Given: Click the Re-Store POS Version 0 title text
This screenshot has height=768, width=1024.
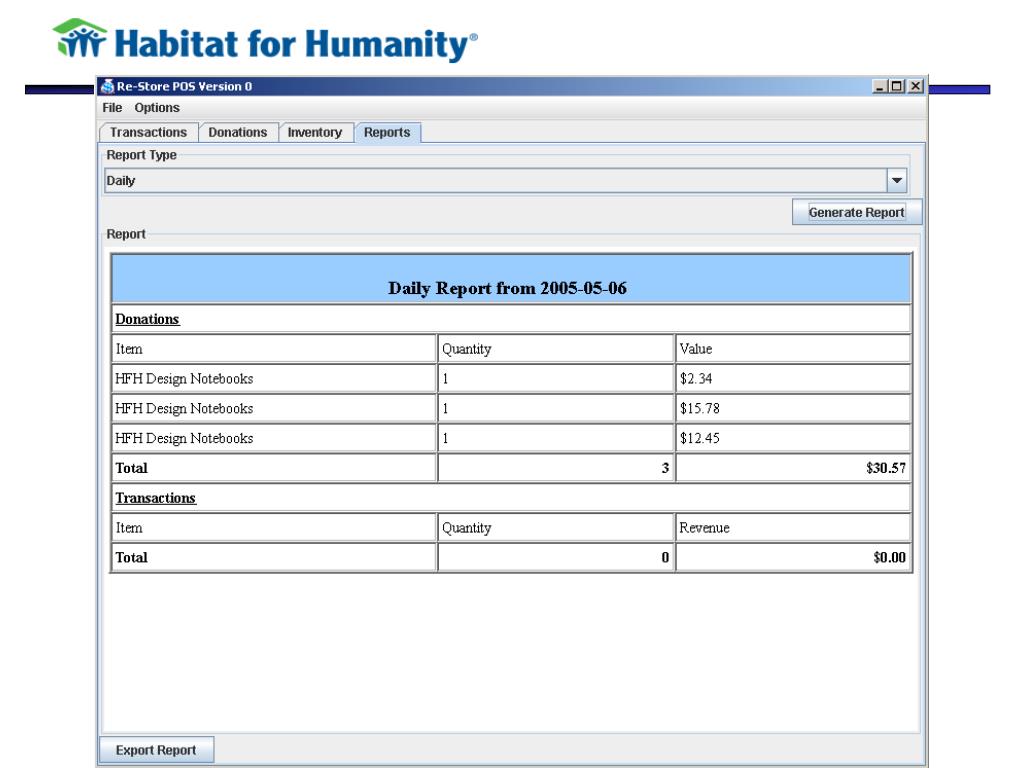Looking at the screenshot, I should pyautogui.click(x=184, y=86).
